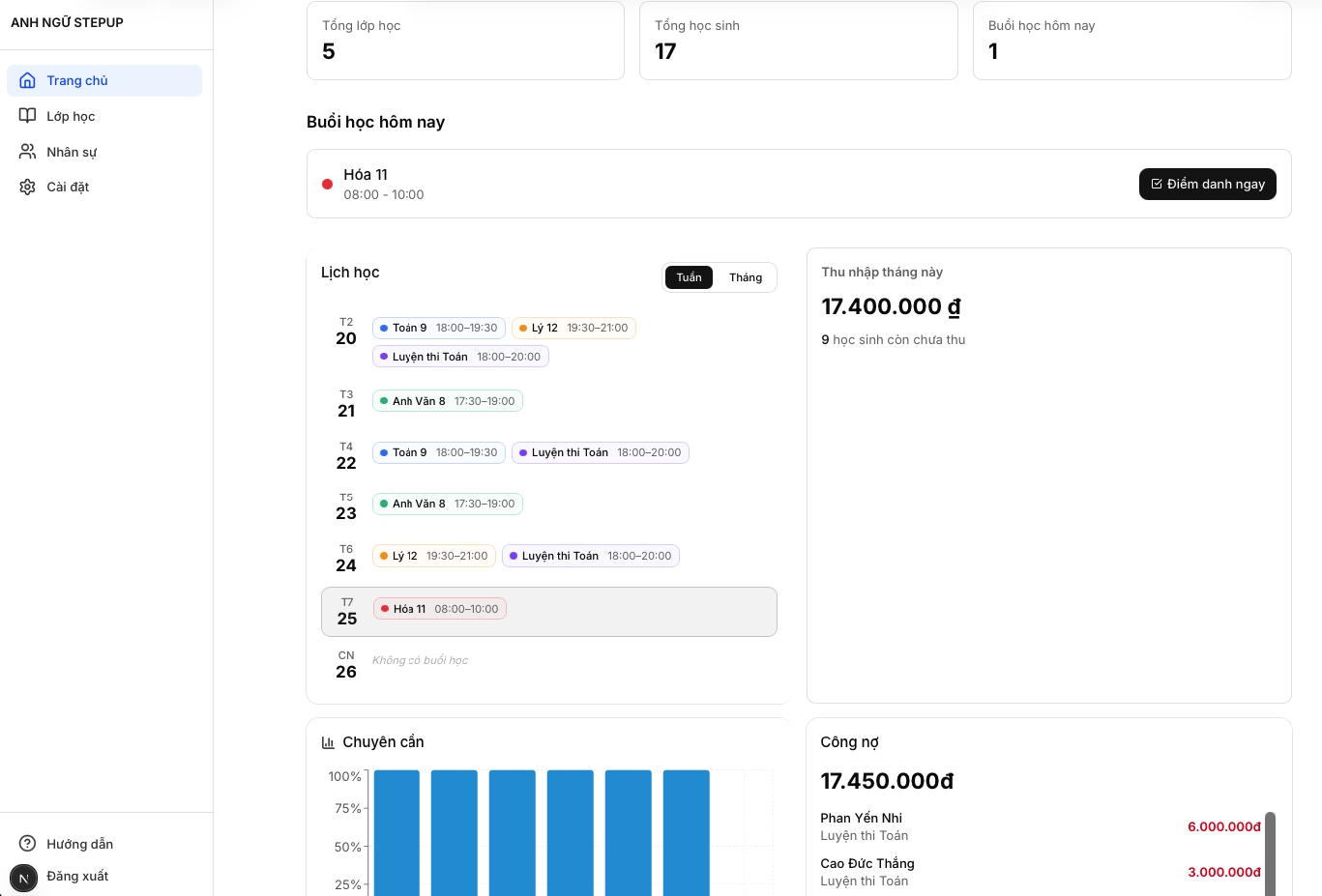Viewport: 1322px width, 896px height.
Task: Click the help circle icon beside Hướng dẫn
Action: pos(28,844)
